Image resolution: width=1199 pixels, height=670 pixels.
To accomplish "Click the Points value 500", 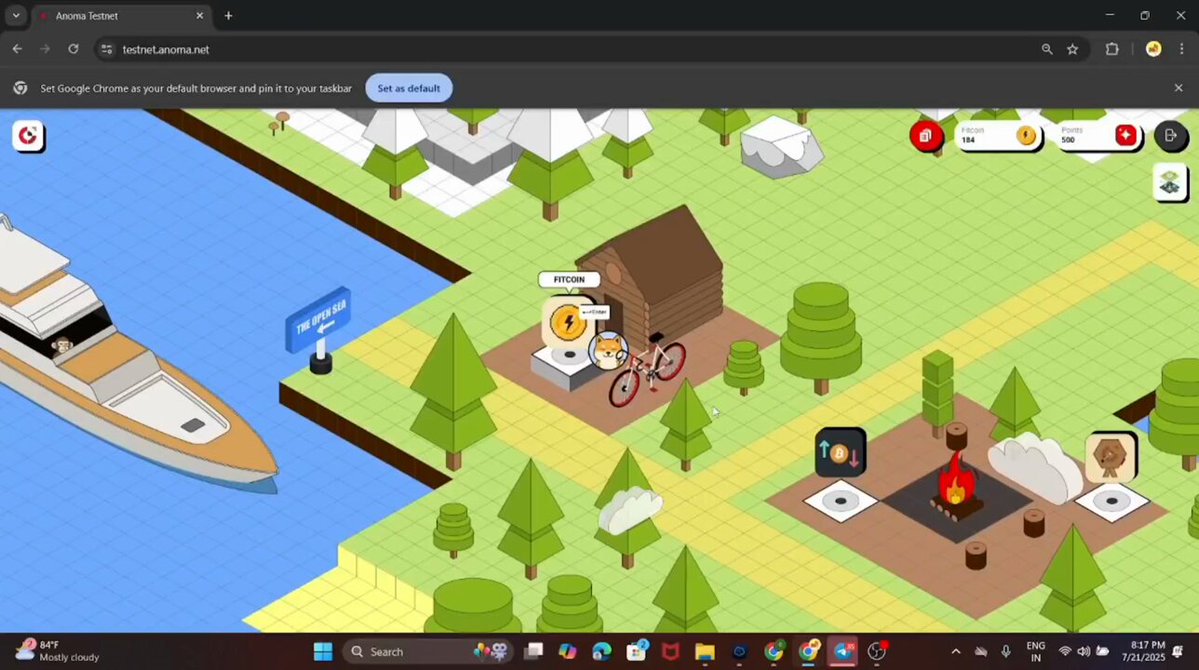I will 1067,140.
